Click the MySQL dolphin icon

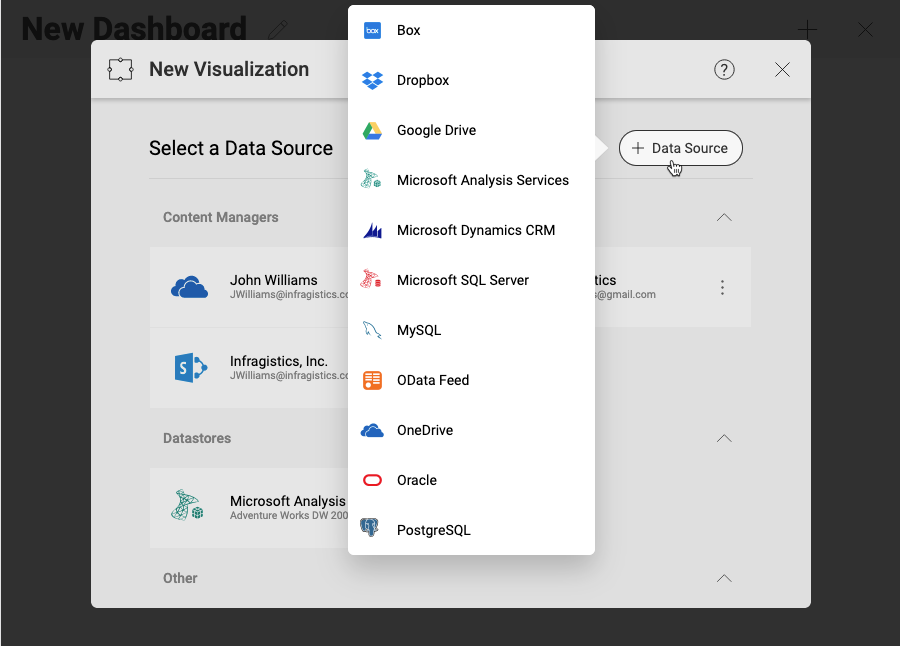click(x=372, y=330)
